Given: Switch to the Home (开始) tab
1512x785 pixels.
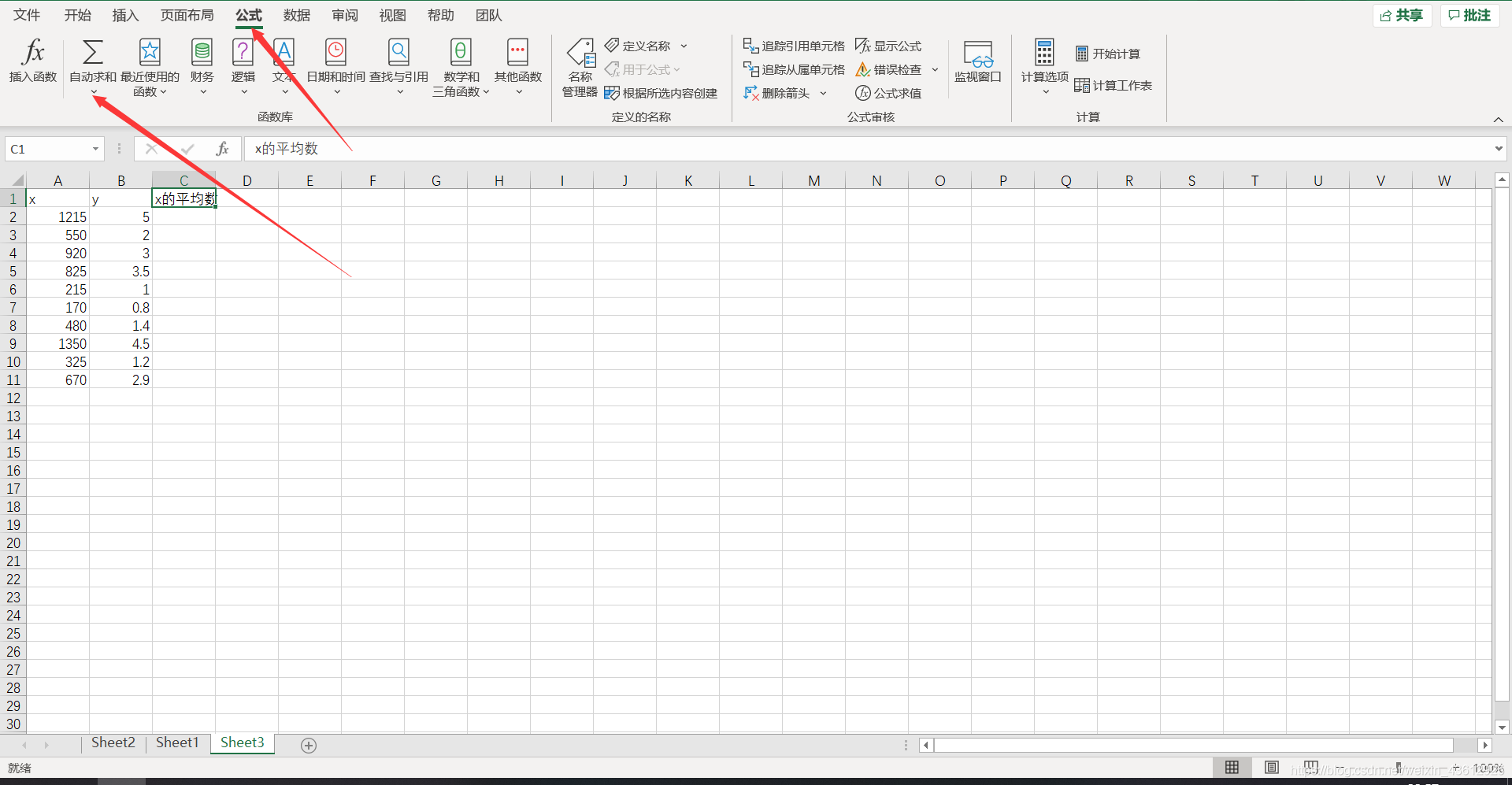Looking at the screenshot, I should click(78, 15).
